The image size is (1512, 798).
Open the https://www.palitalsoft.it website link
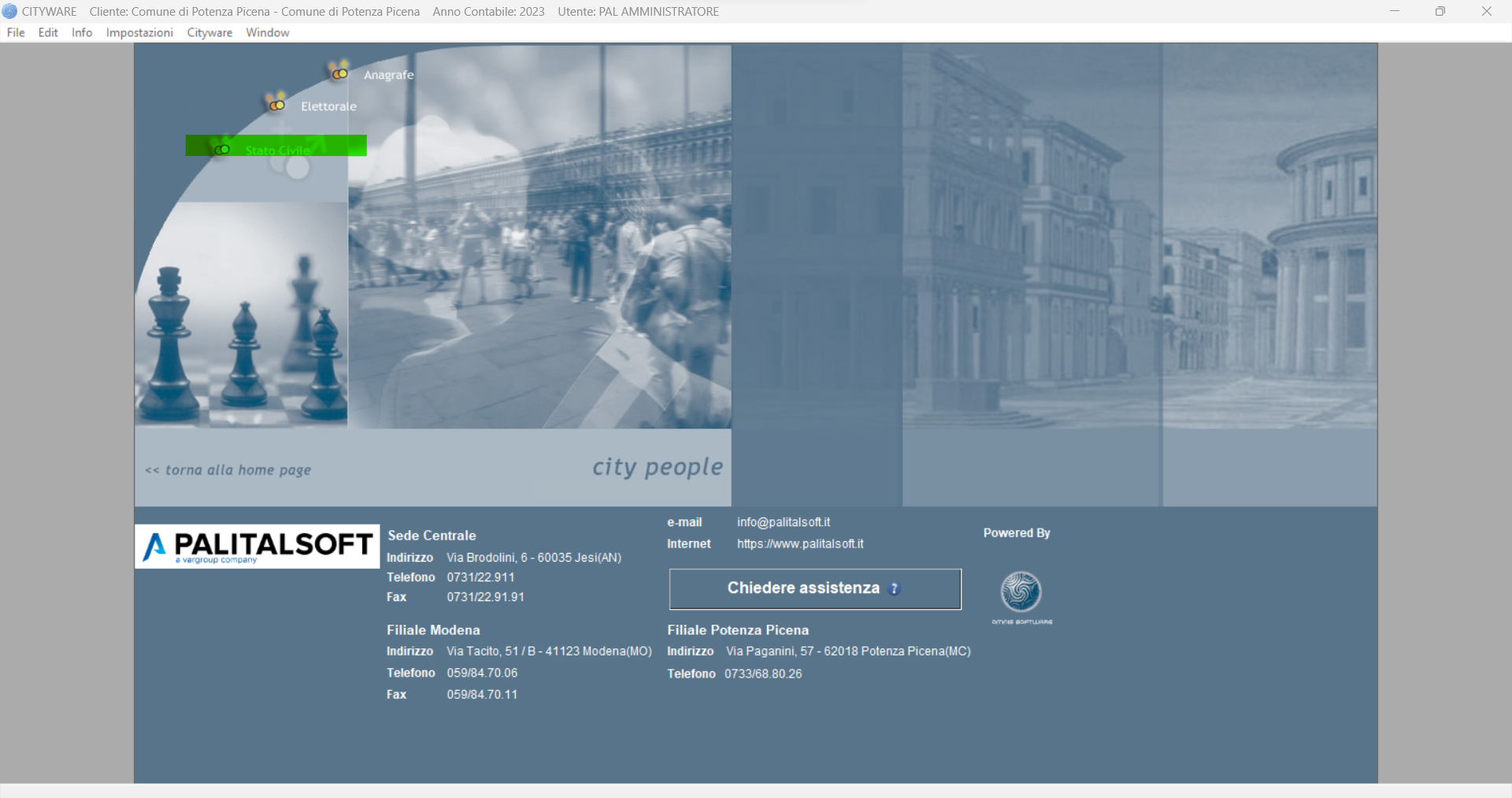pos(800,544)
